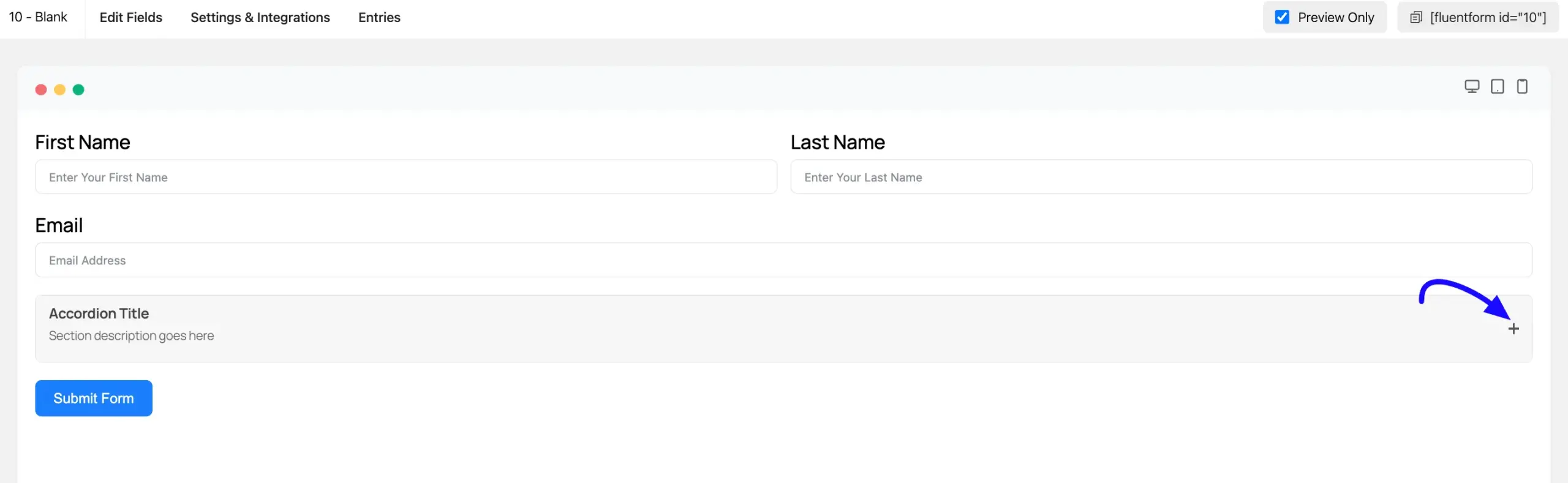Open Settings & Integrations tab
This screenshot has width=1568, height=483.
pyautogui.click(x=260, y=17)
